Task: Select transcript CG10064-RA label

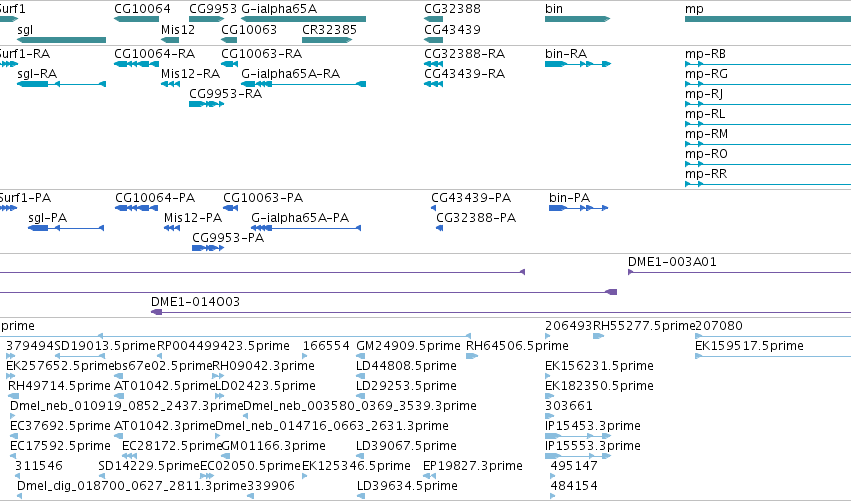Action: click(154, 54)
